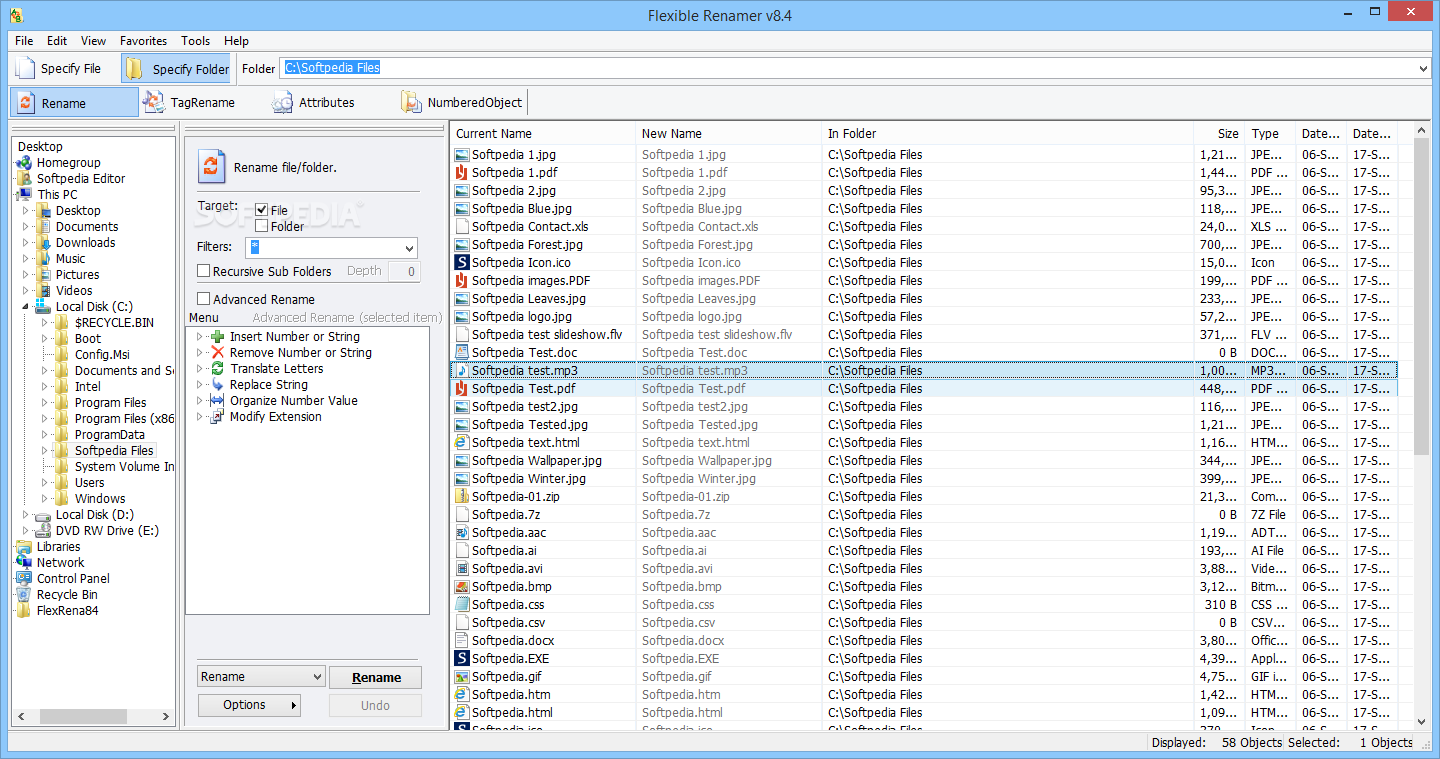The height and width of the screenshot is (759, 1440).
Task: Click the green plus Insert Number icon
Action: [218, 337]
